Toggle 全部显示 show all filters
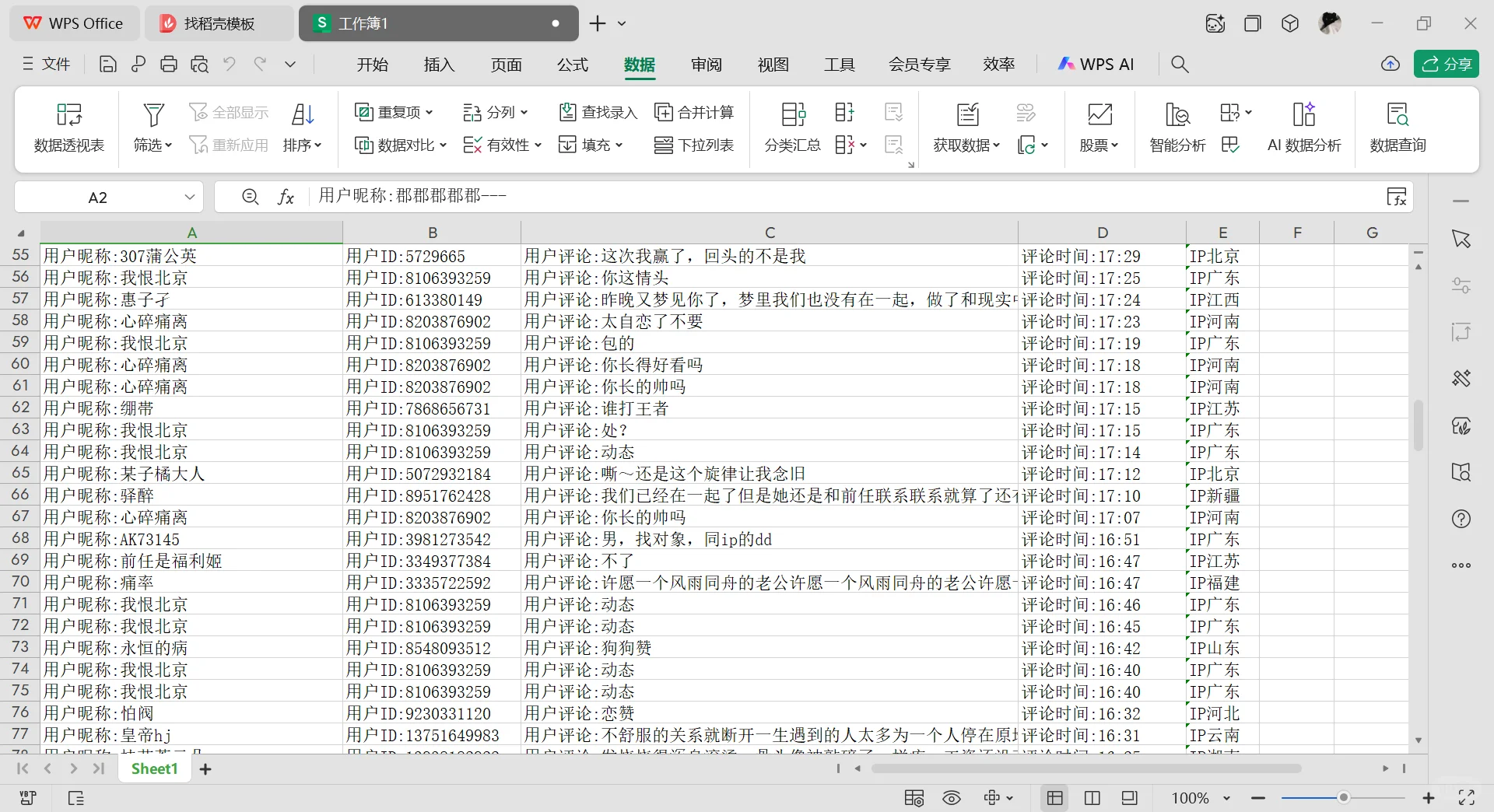The image size is (1494, 812). 230,111
